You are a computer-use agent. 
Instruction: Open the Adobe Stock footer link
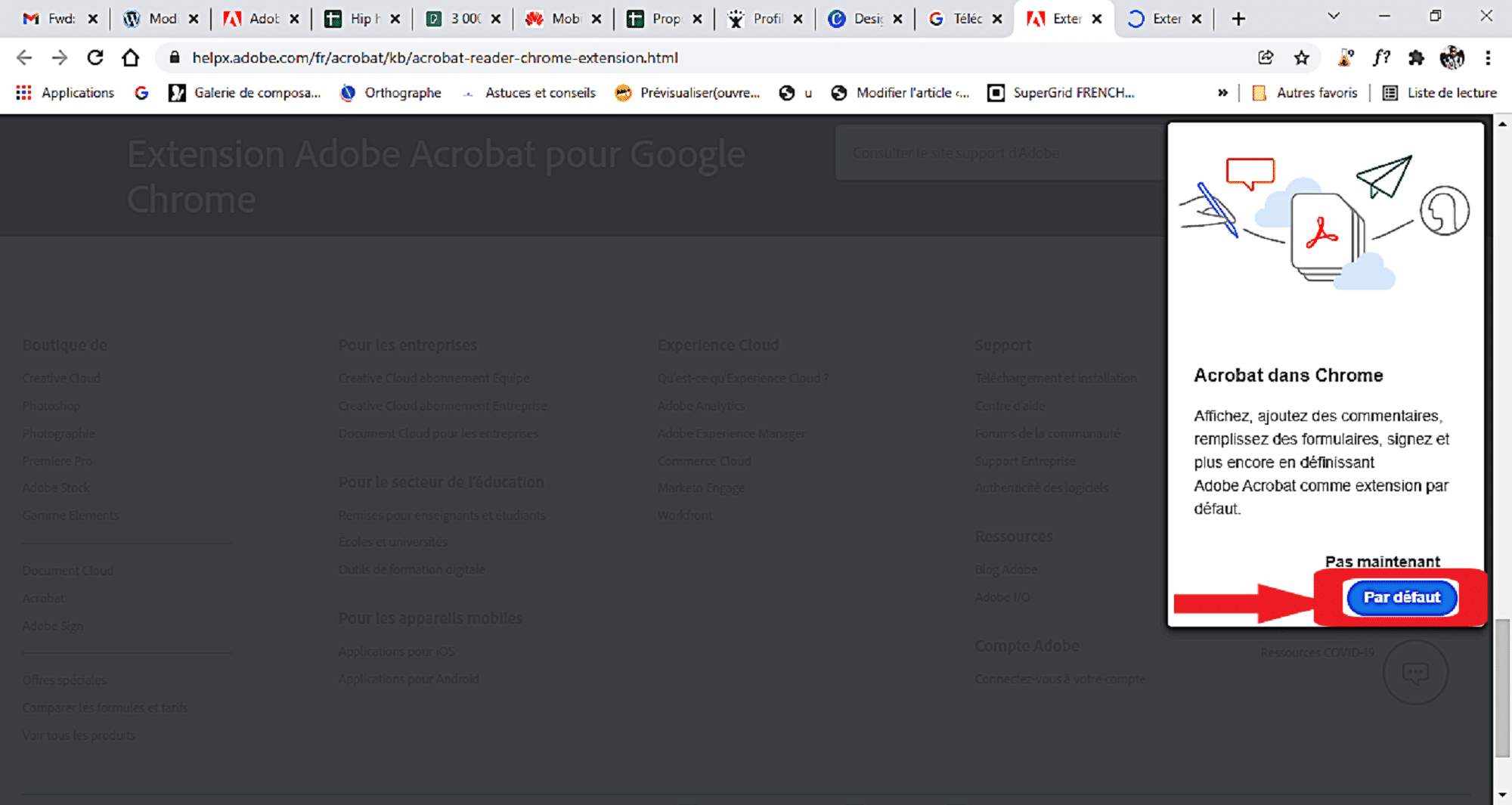(x=56, y=488)
